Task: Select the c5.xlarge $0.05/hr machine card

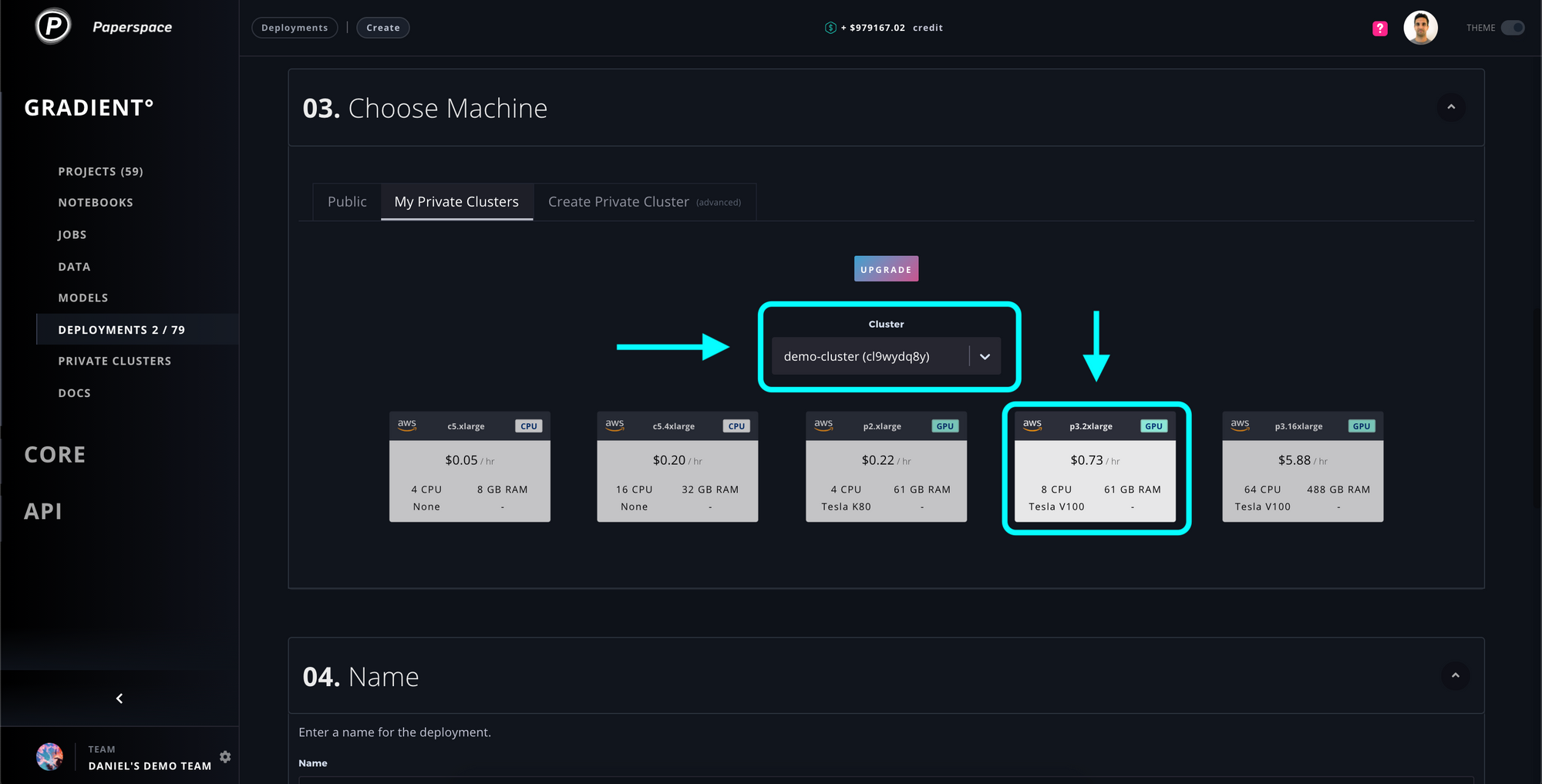Action: click(470, 466)
